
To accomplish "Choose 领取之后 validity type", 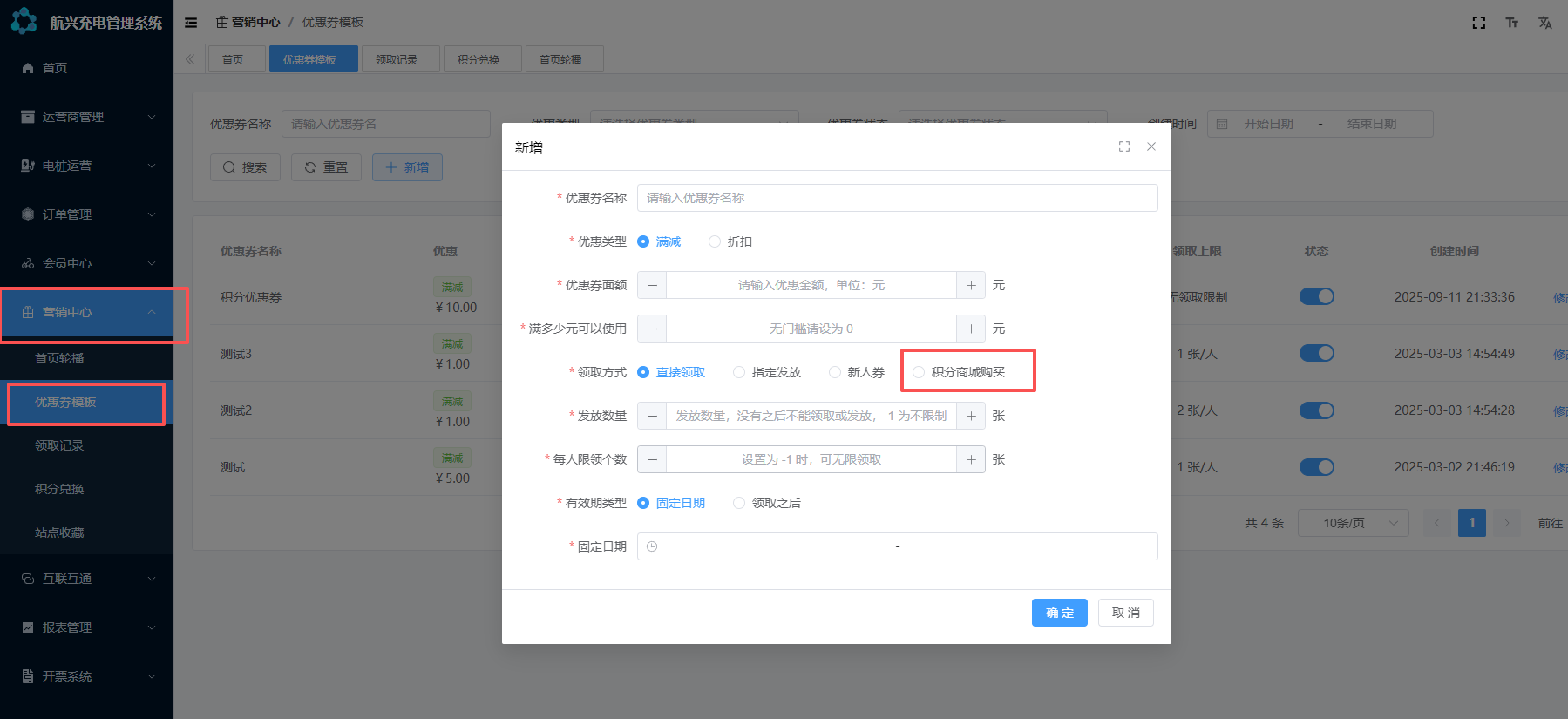I will [739, 503].
